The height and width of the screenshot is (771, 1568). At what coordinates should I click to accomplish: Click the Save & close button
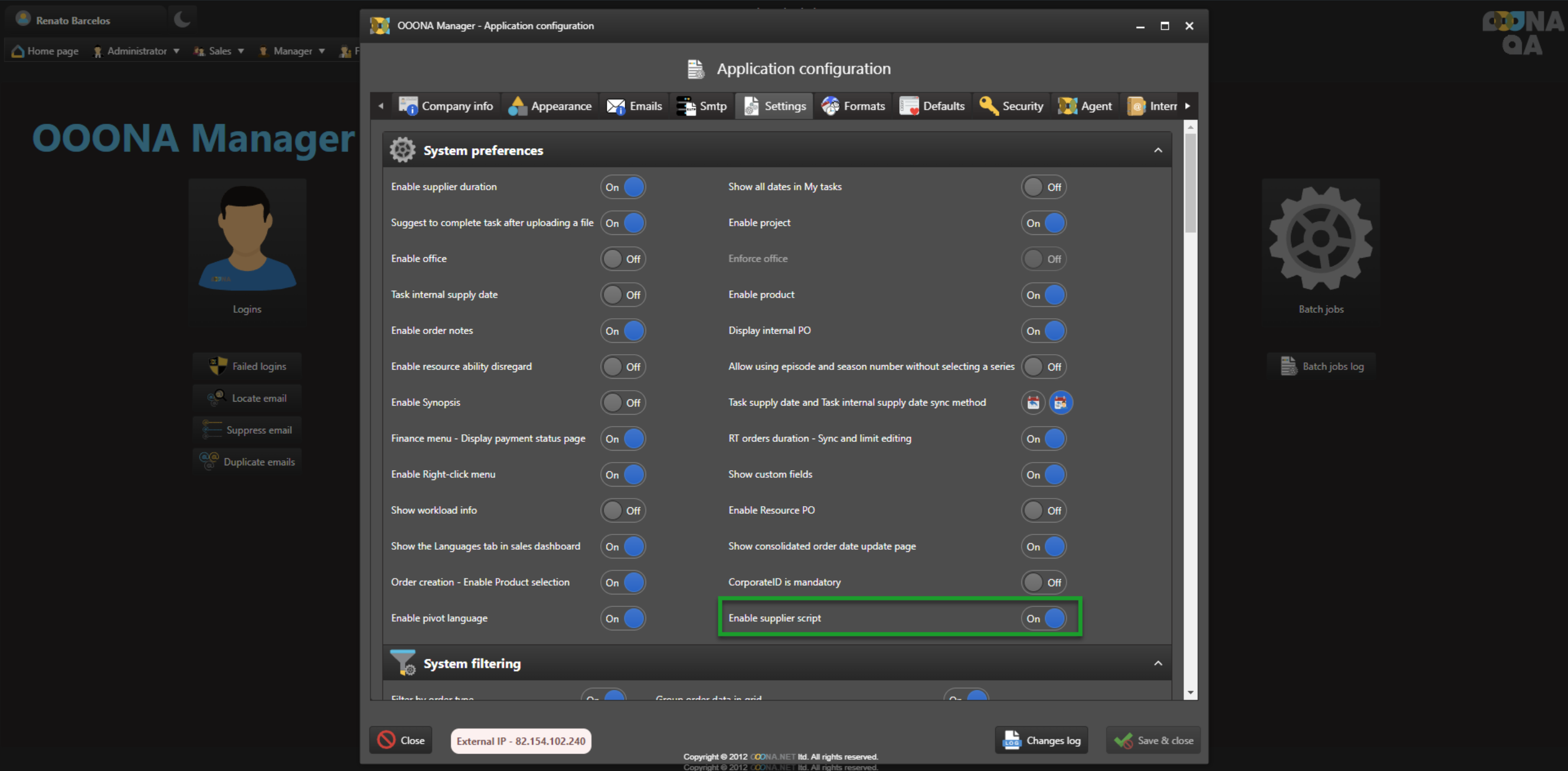[x=1154, y=740]
